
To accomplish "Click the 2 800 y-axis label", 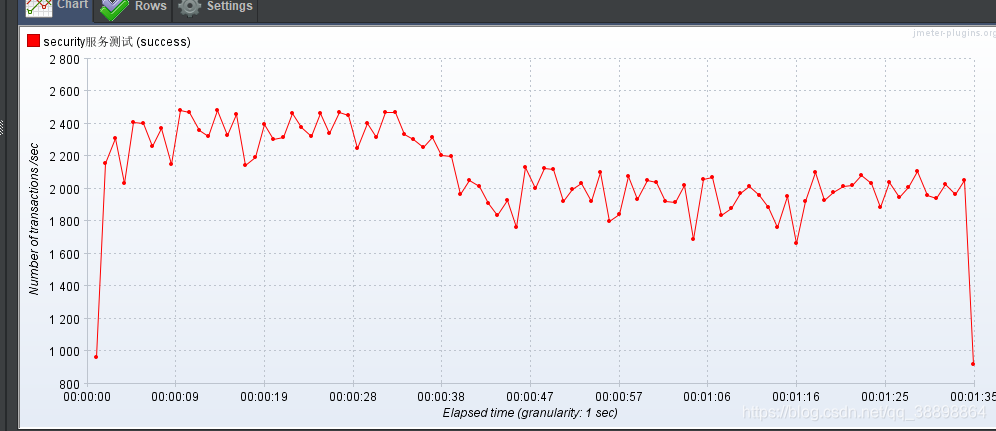I will click(63, 59).
